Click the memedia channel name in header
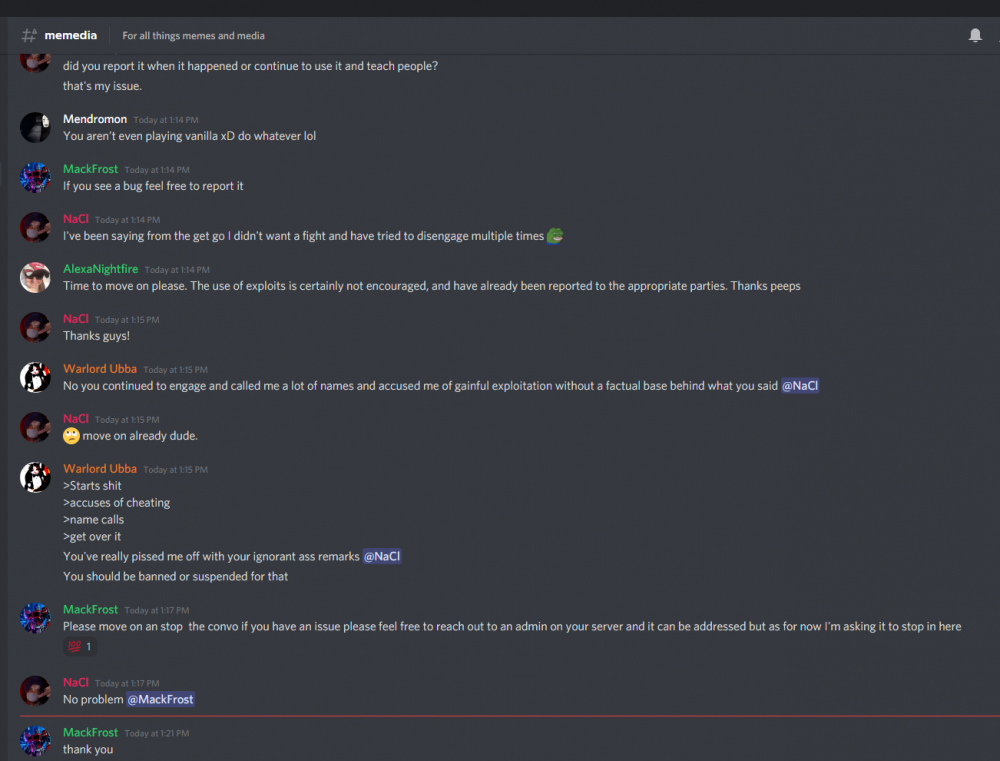Screen dimensions: 1000x761 click(71, 35)
